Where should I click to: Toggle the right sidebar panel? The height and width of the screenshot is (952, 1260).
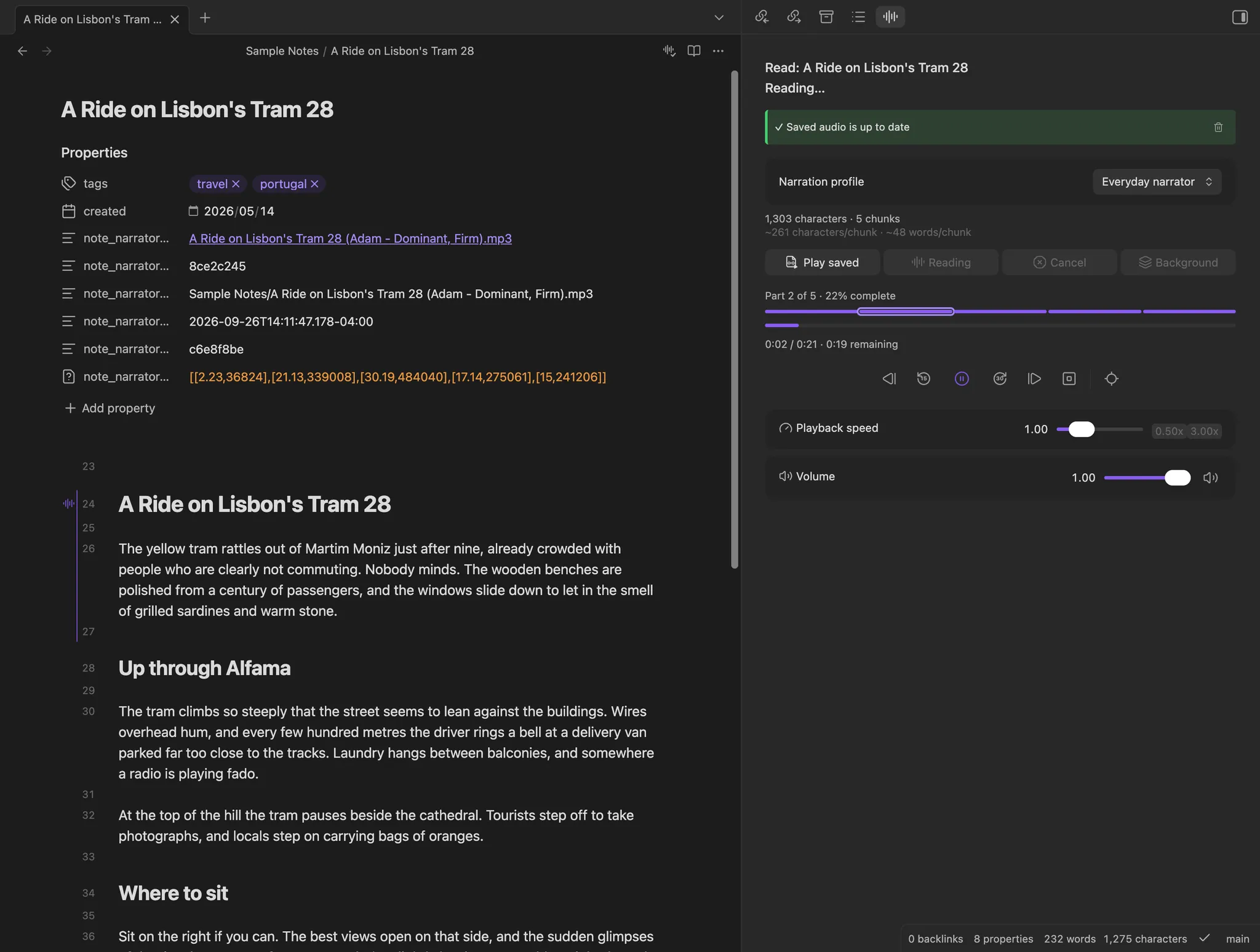tap(1240, 17)
